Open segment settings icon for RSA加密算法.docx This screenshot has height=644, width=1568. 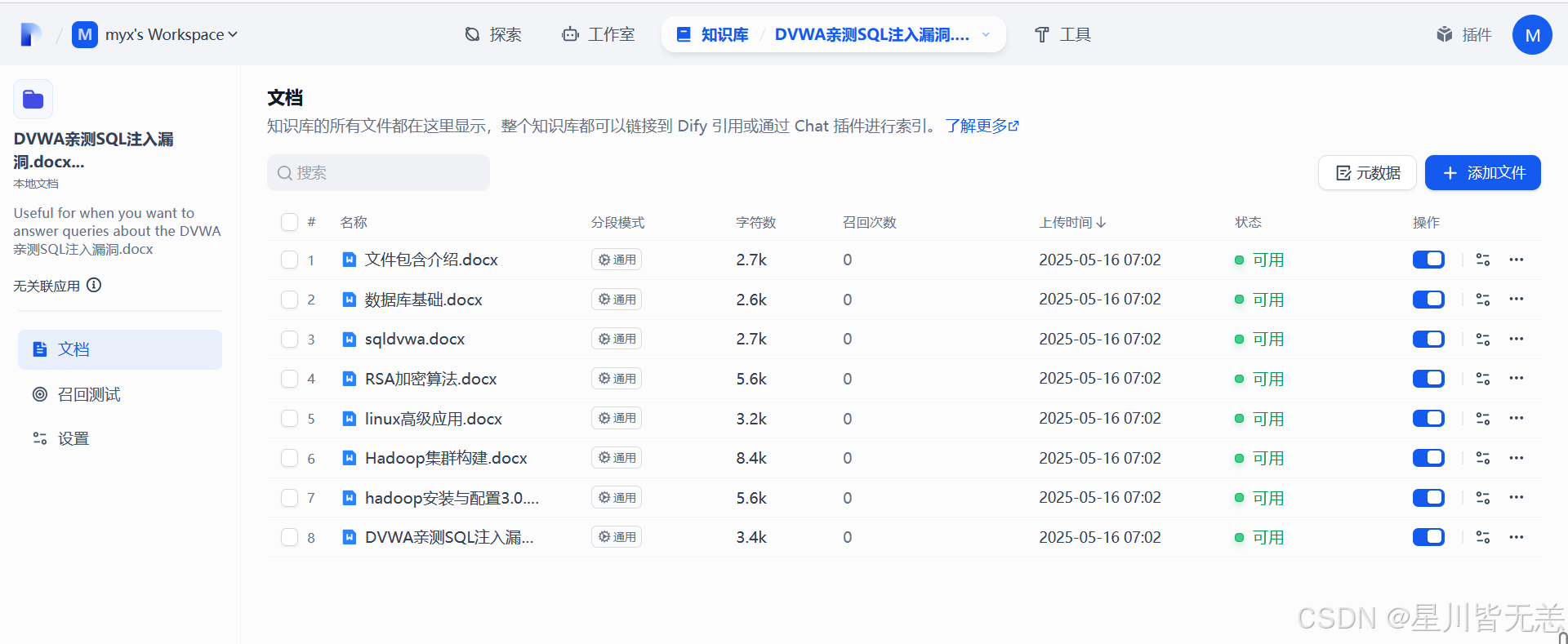pos(1483,379)
